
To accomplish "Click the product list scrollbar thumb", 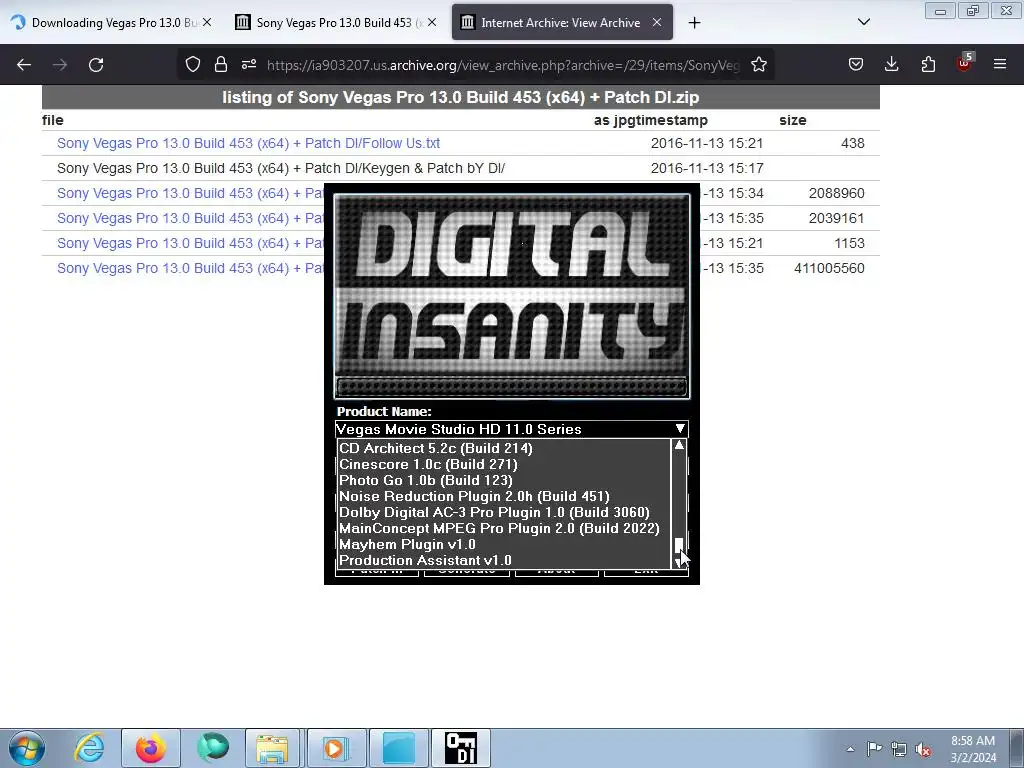I will 679,545.
